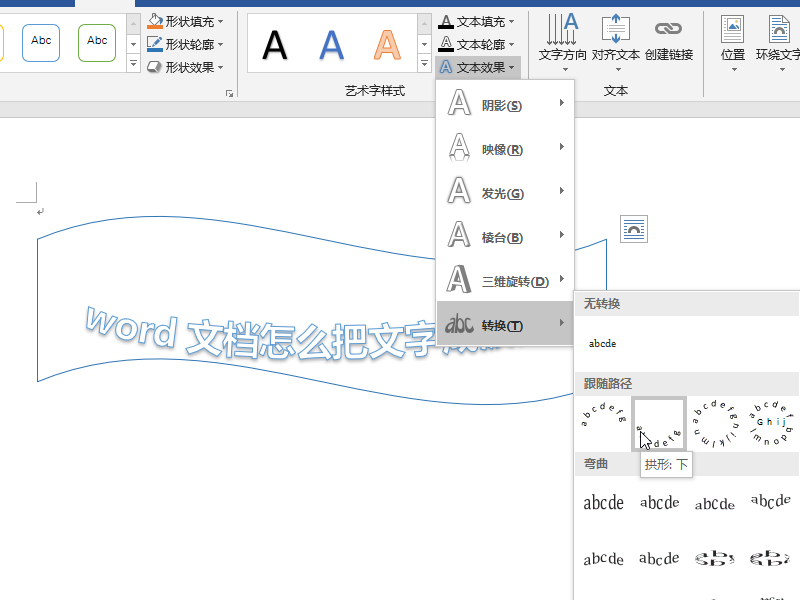Apply the button follow path effect
This screenshot has height=600, width=800.
pos(770,423)
